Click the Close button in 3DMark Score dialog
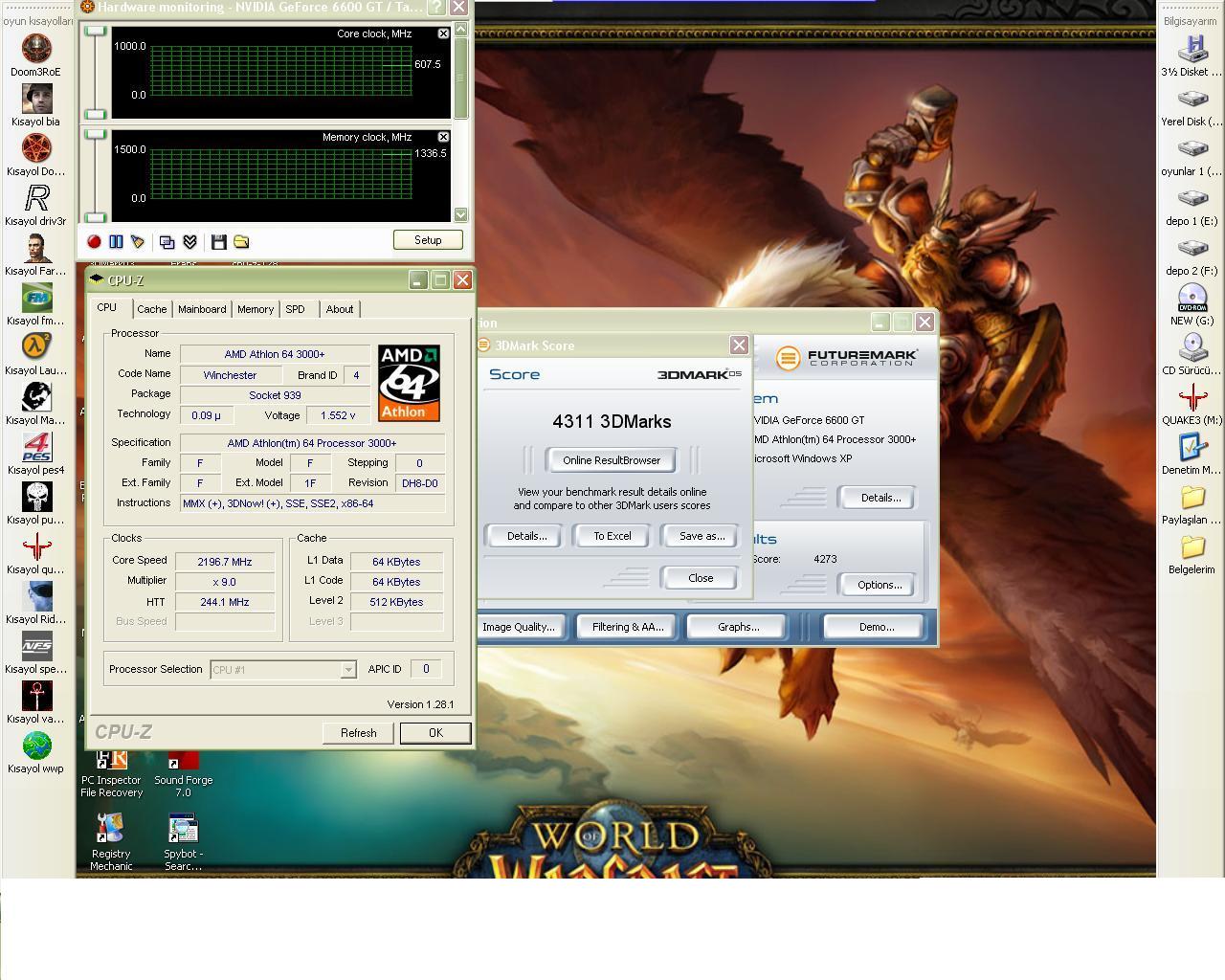Image resolution: width=1225 pixels, height=980 pixels. tap(701, 578)
